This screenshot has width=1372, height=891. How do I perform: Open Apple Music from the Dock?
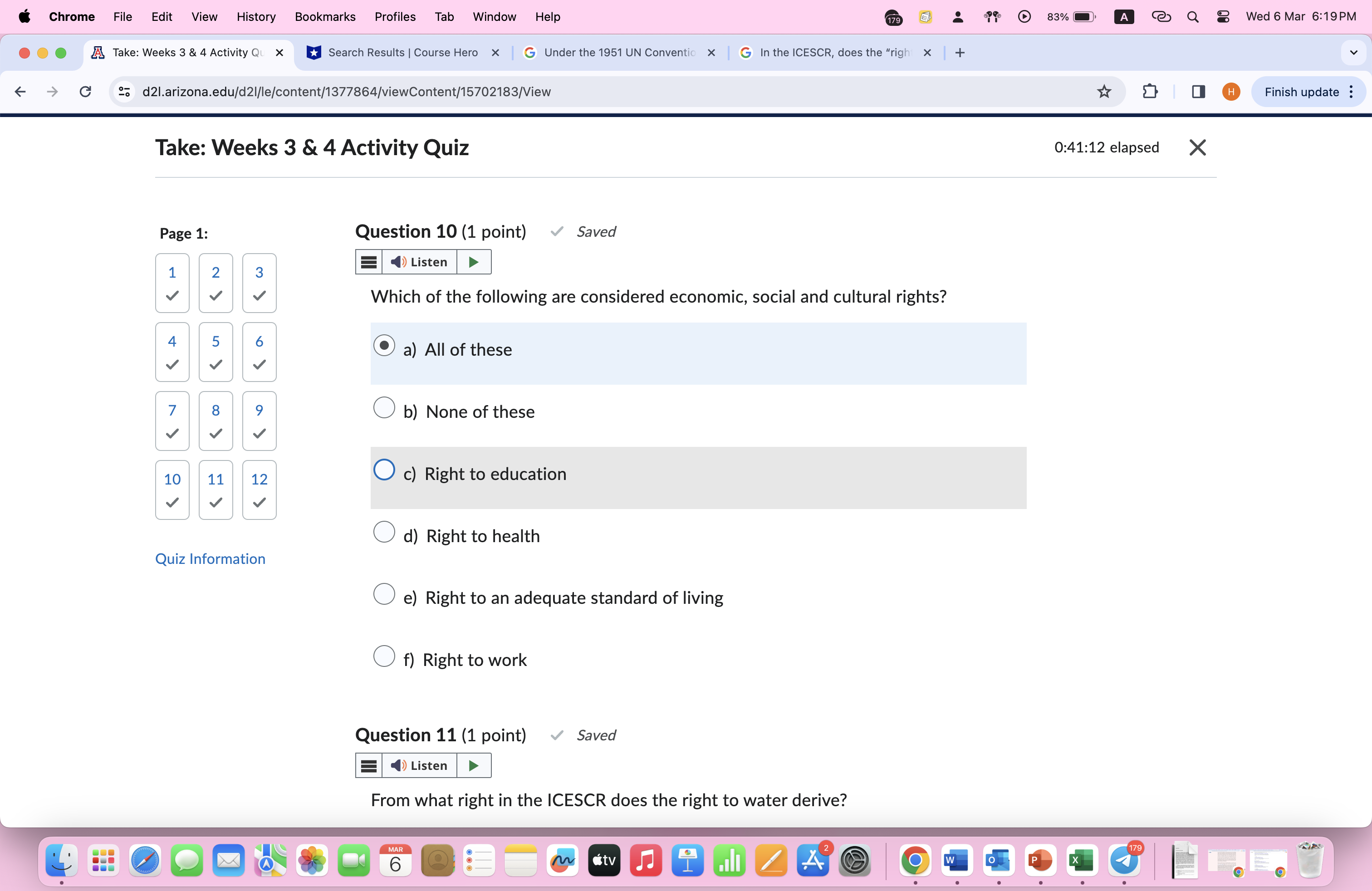coord(646,861)
